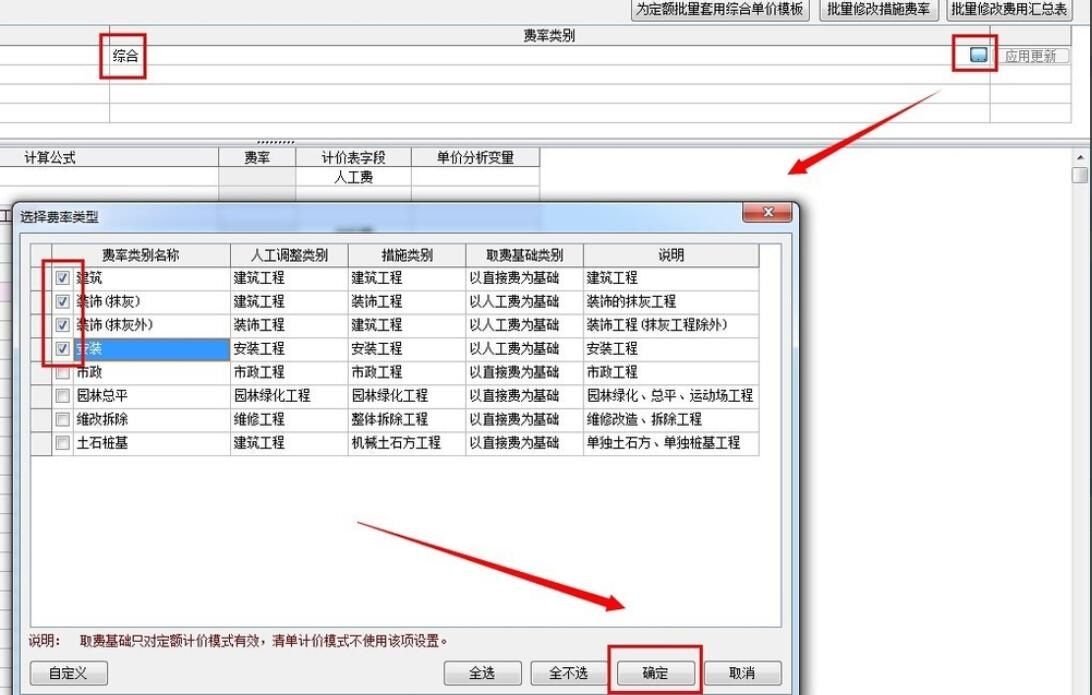Click the 单价分析变量 column header
The image size is (1092, 695).
coord(476,157)
